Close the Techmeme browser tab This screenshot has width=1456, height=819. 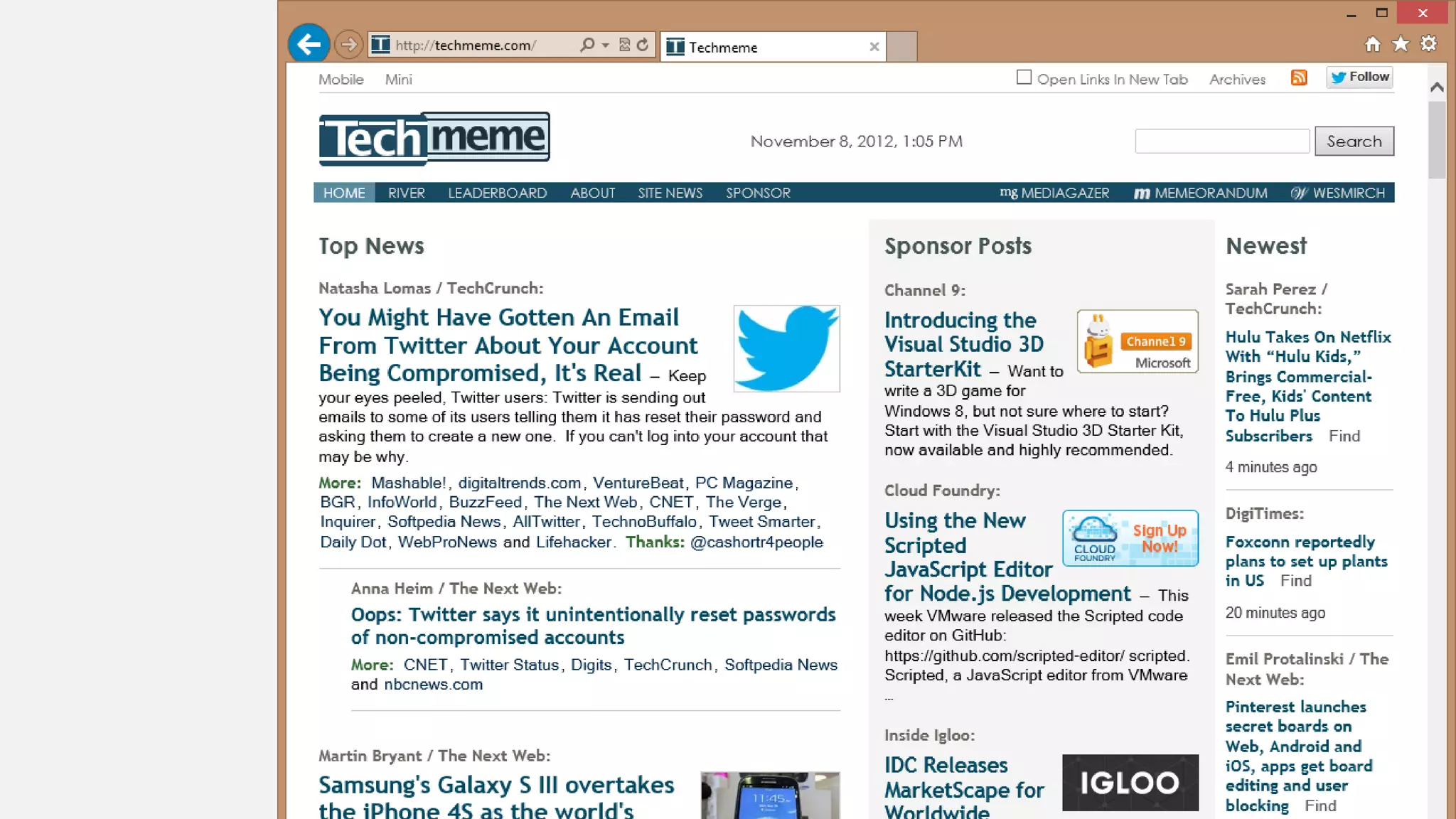pos(874,47)
